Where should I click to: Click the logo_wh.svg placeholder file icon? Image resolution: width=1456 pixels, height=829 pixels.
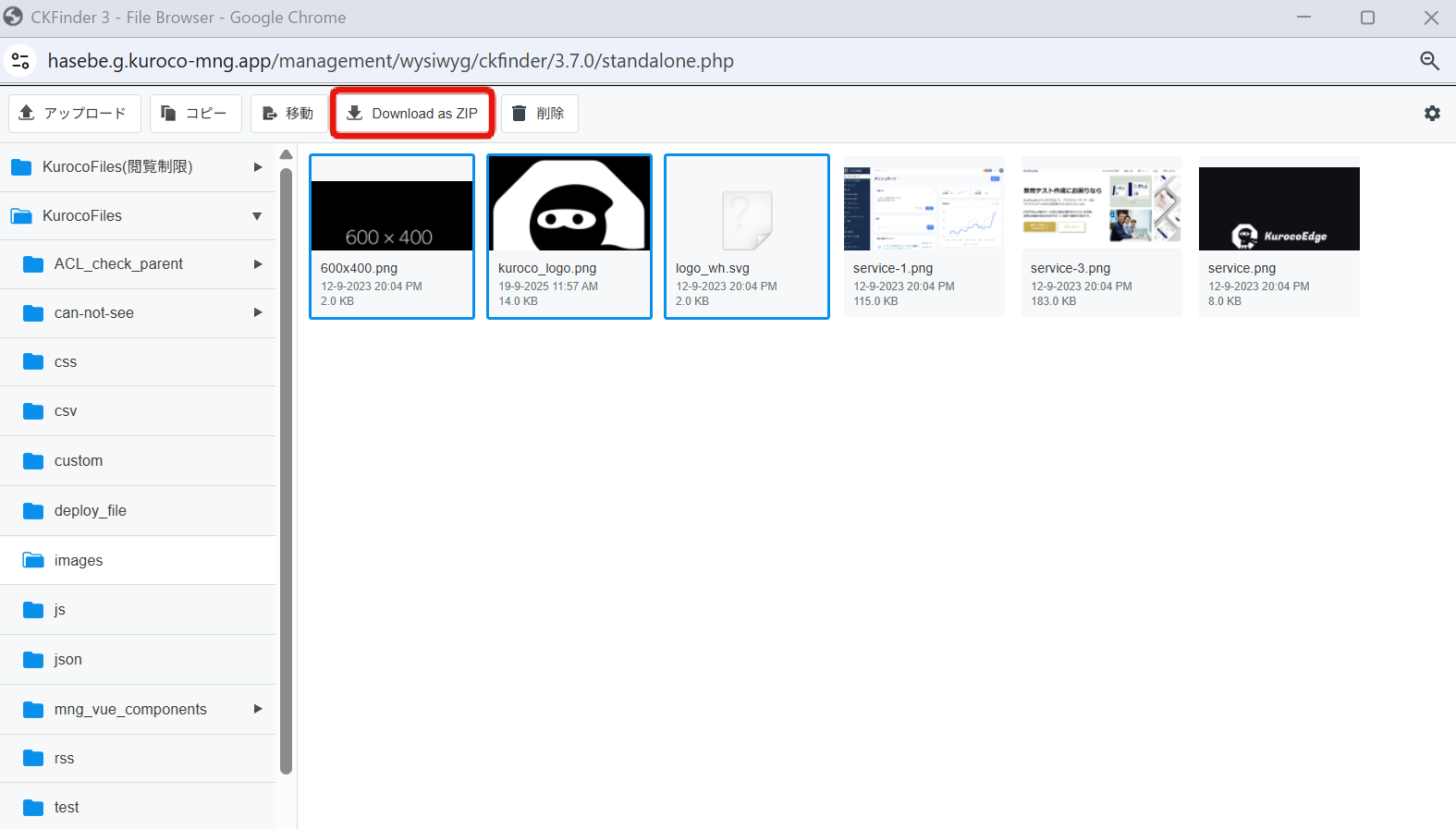tap(747, 220)
